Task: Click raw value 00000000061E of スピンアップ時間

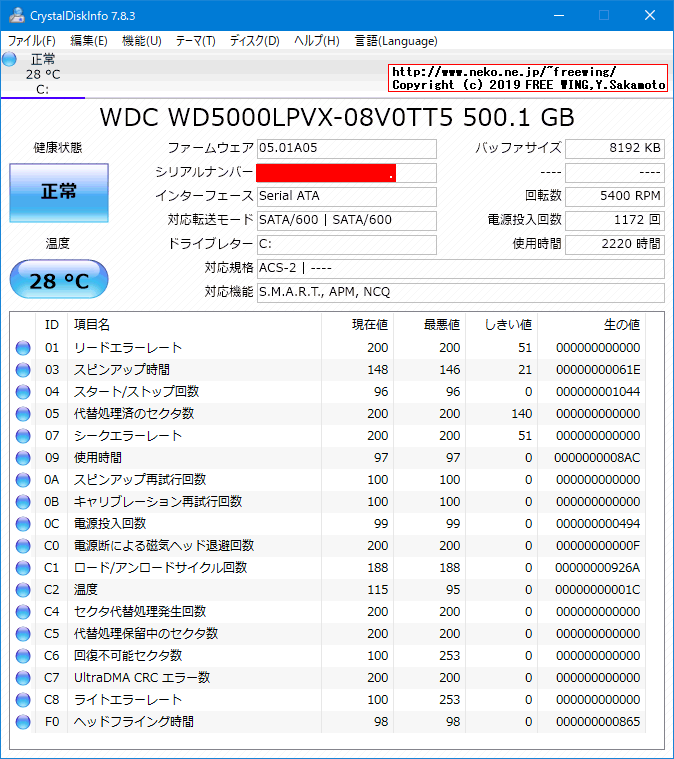Action: tap(598, 370)
